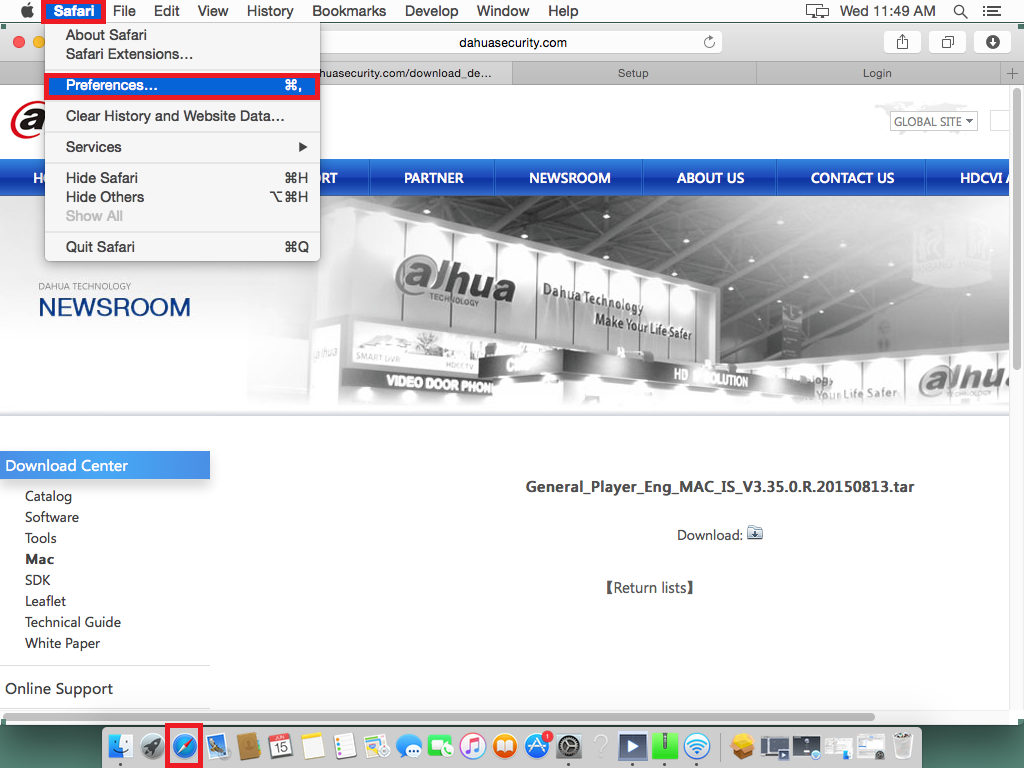Click the Return lists link
Viewport: 1024px width, 768px height.
tap(650, 588)
